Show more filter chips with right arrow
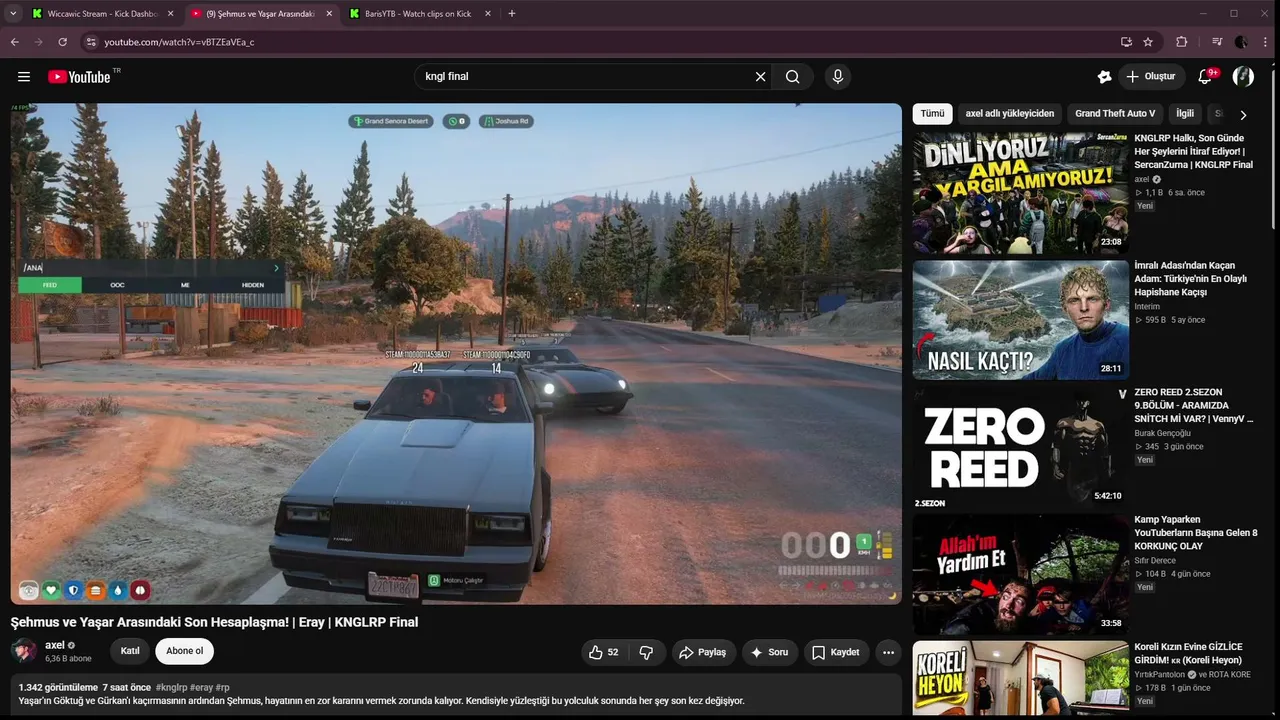Screen dimensions: 1280x720 click(x=1243, y=115)
